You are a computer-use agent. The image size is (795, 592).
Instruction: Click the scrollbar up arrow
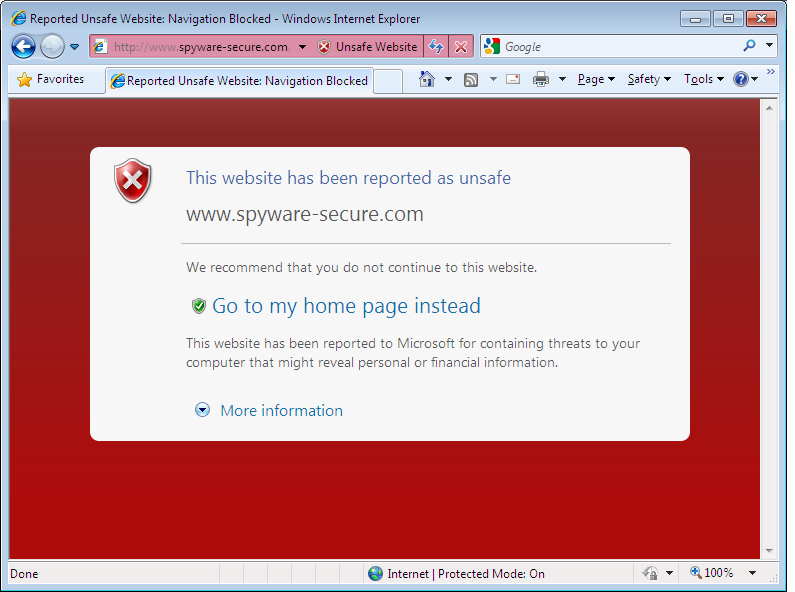769,108
